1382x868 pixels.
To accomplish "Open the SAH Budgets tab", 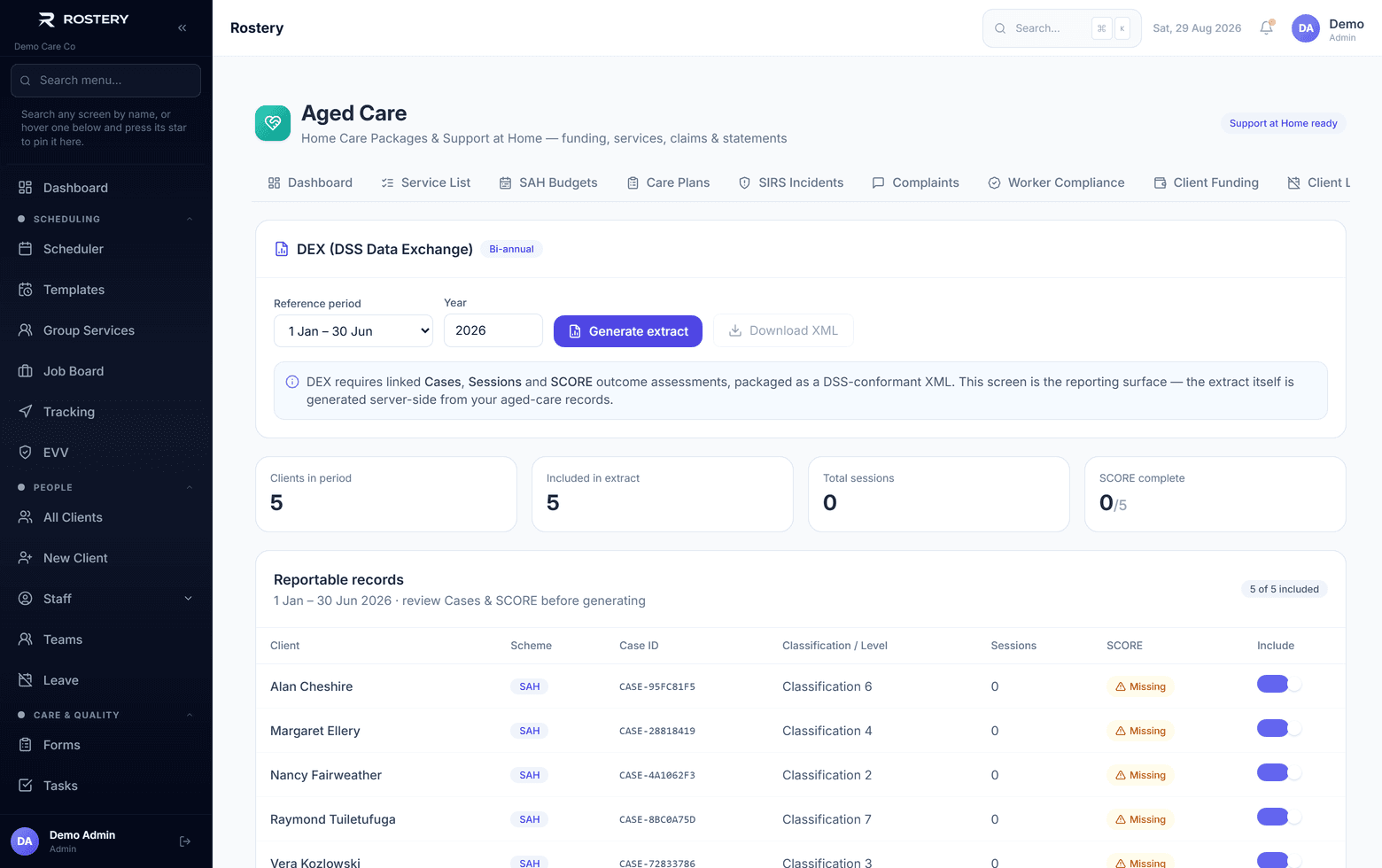I will tap(548, 182).
